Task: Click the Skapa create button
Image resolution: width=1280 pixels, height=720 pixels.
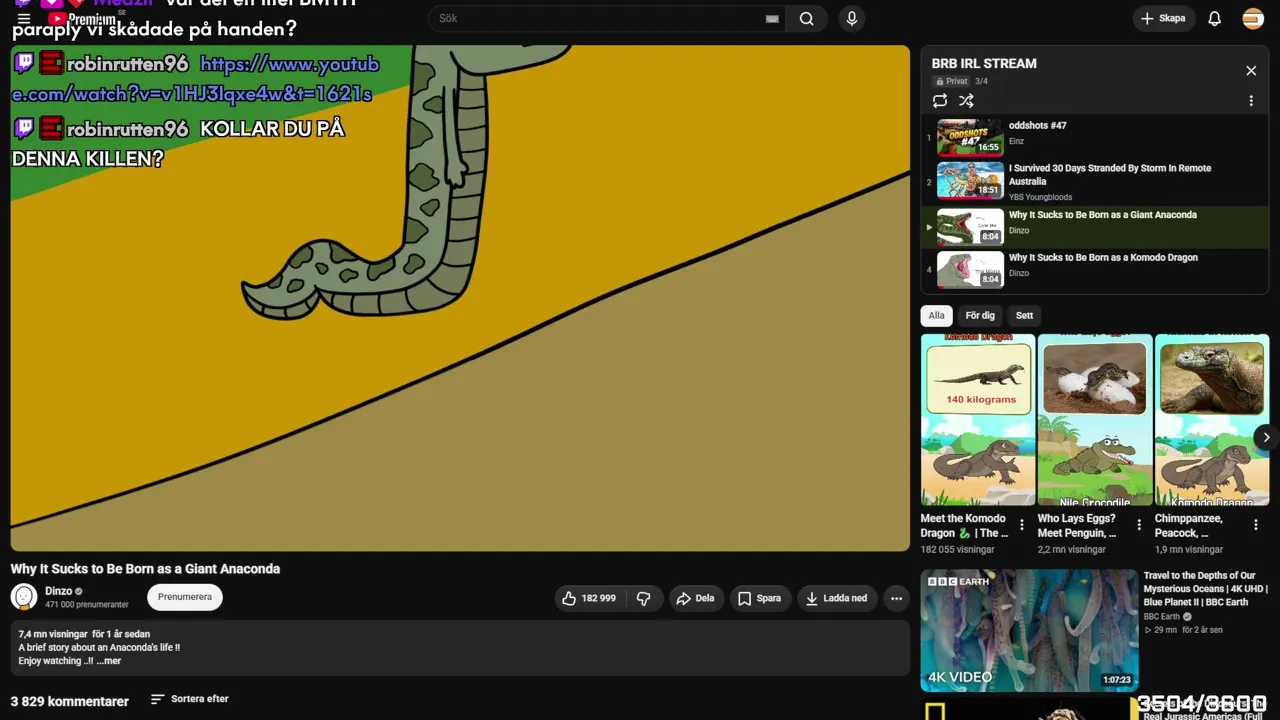Action: point(1164,18)
